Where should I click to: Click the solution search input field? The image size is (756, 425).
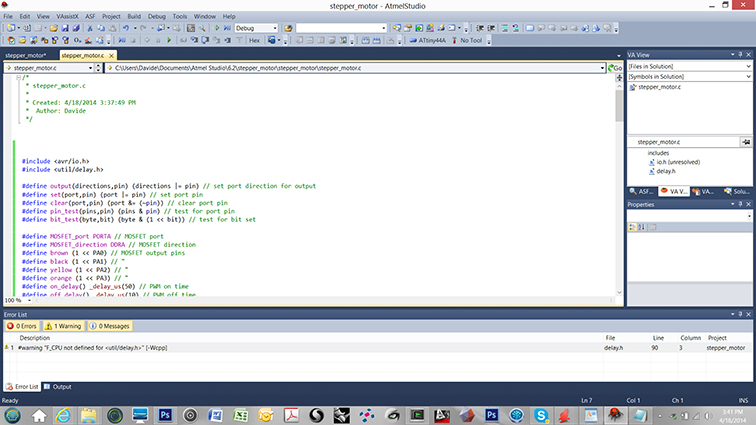coord(340,28)
